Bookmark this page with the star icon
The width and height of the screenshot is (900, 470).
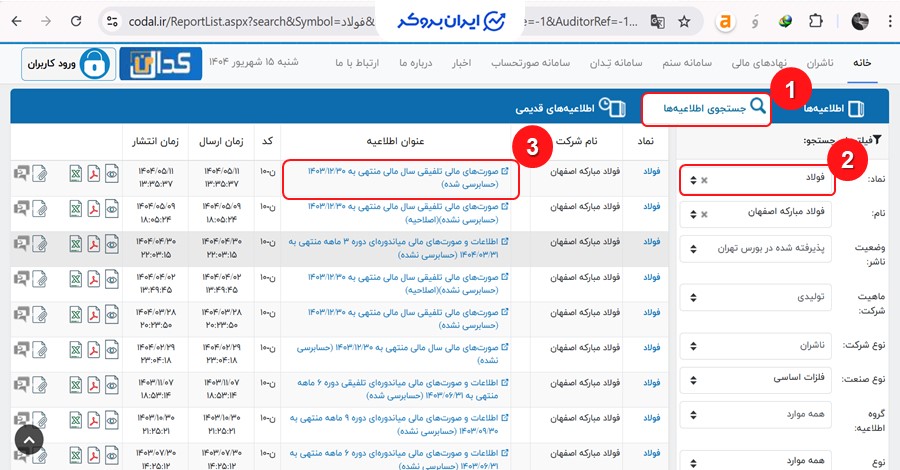click(684, 22)
